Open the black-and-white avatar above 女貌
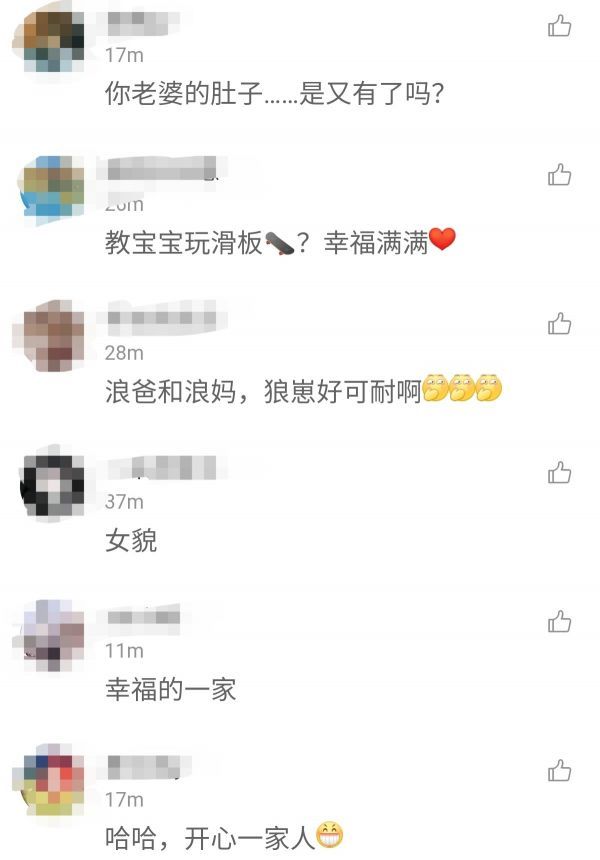The height and width of the screenshot is (860, 600). (52, 485)
